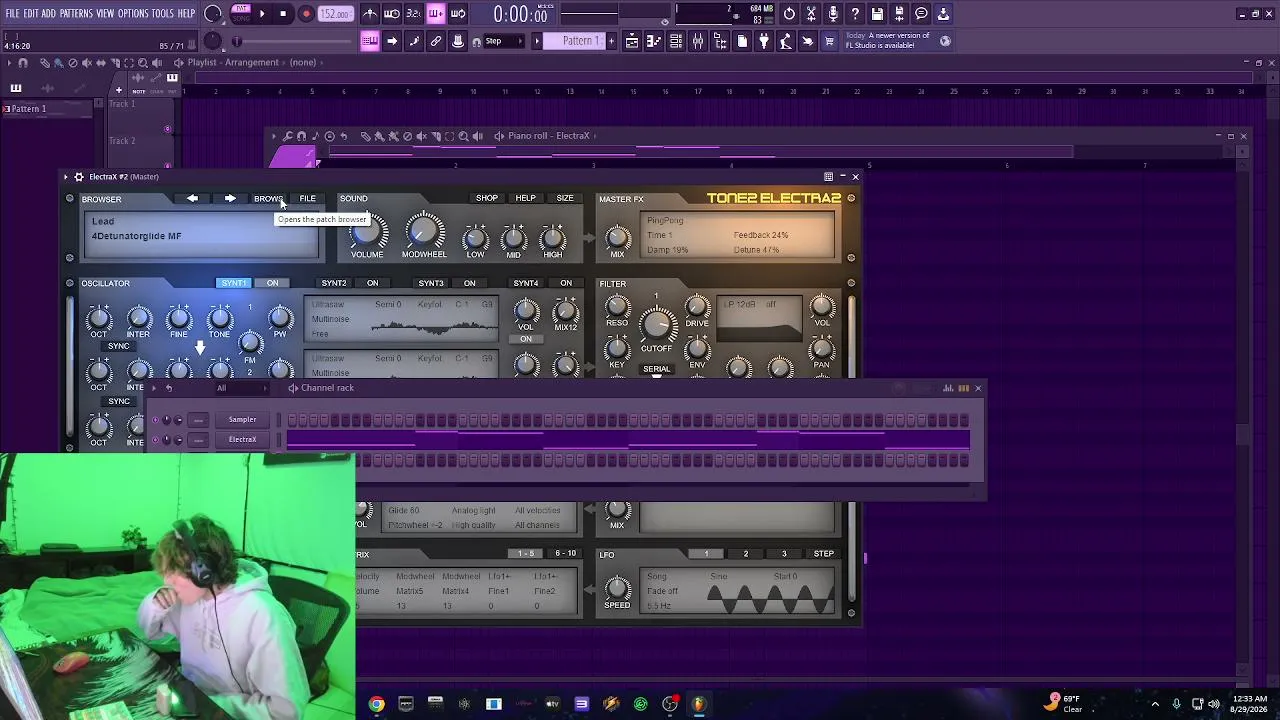
Task: Click the ElectraX SIZE button
Action: click(x=565, y=198)
